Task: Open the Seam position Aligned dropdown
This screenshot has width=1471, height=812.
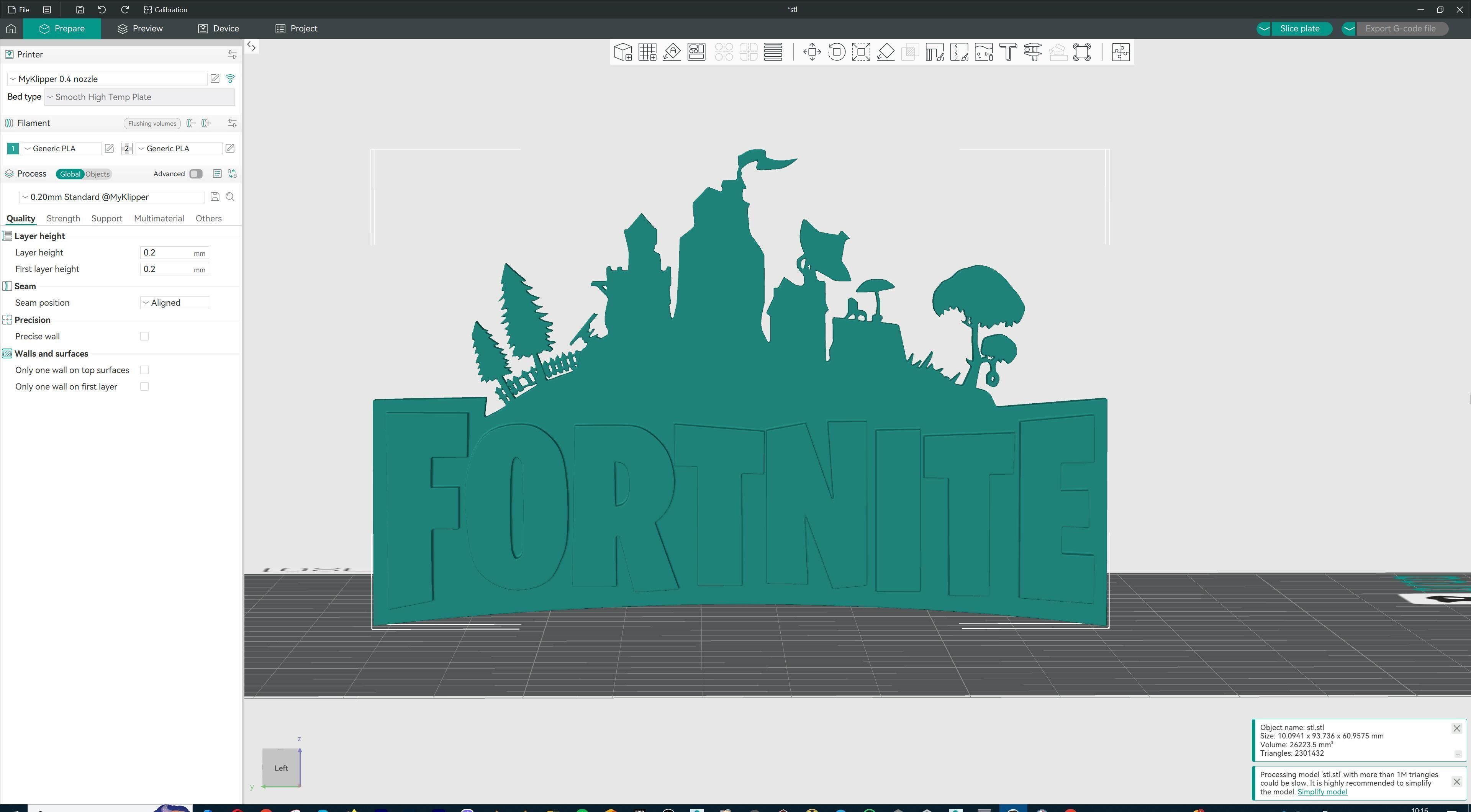Action: (x=174, y=303)
